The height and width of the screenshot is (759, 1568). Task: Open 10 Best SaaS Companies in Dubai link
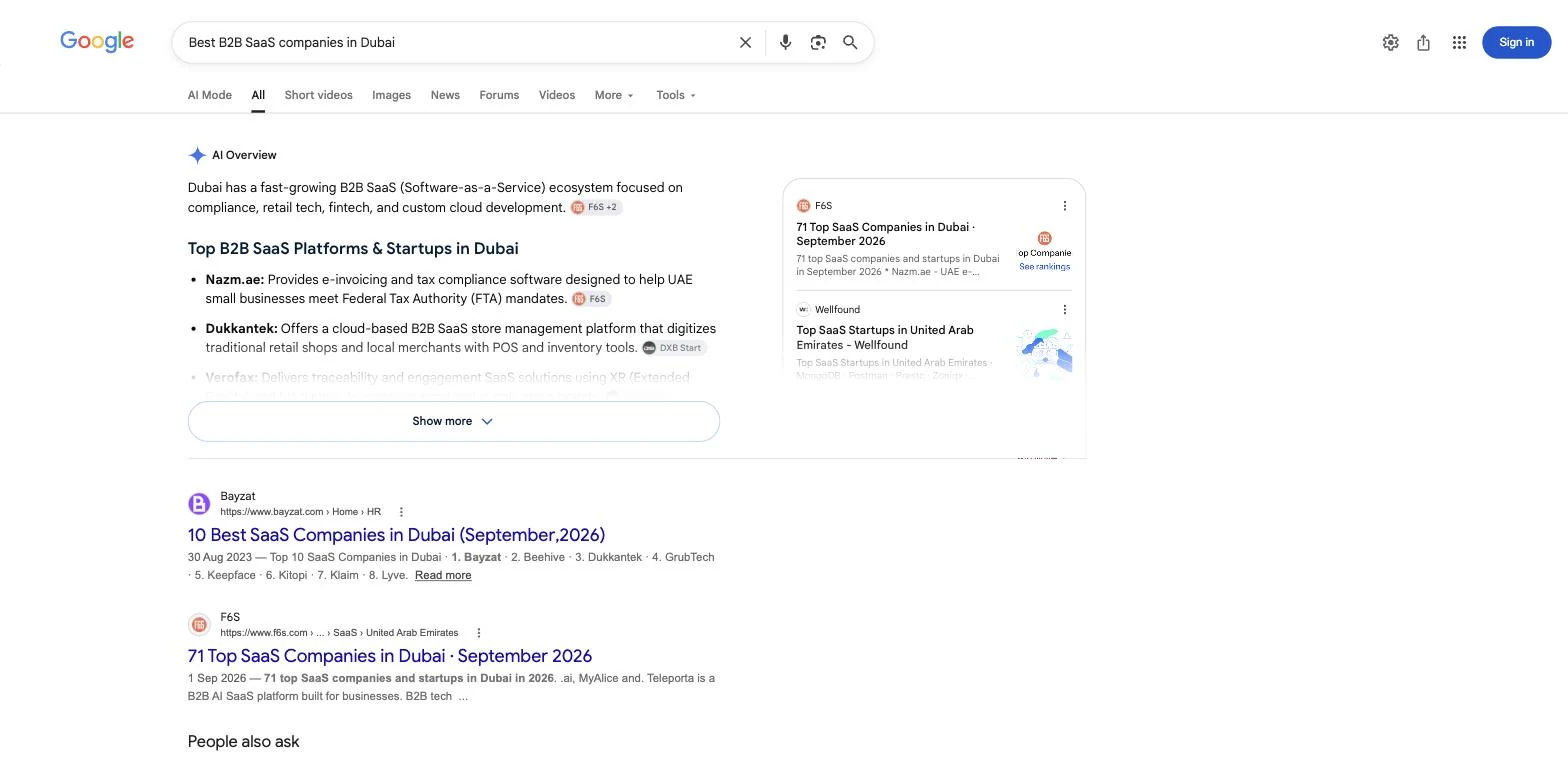pos(396,535)
